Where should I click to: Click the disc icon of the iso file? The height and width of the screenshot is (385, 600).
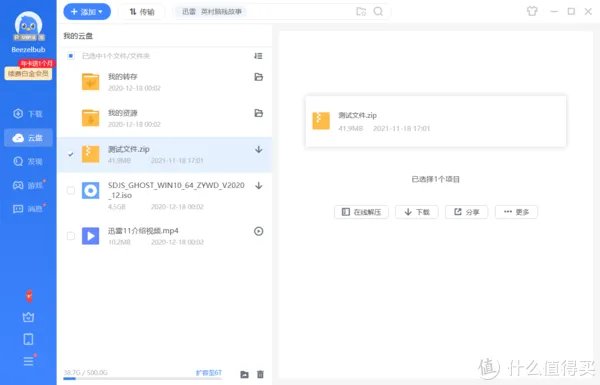point(91,190)
